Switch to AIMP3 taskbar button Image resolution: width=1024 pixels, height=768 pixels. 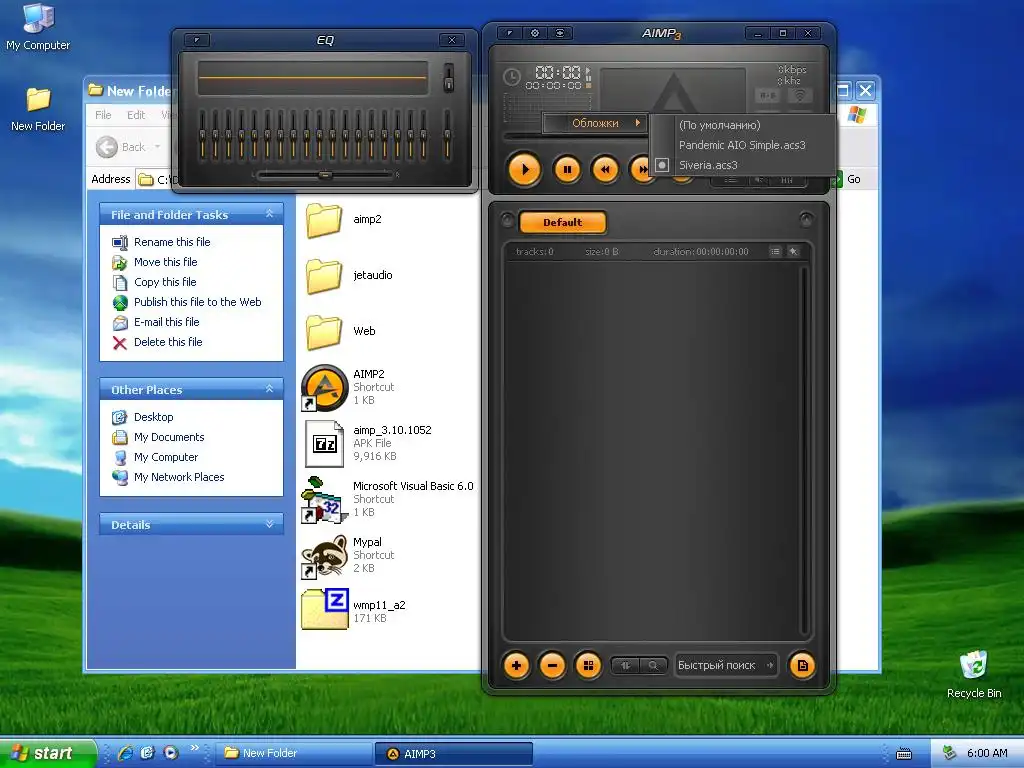point(454,754)
